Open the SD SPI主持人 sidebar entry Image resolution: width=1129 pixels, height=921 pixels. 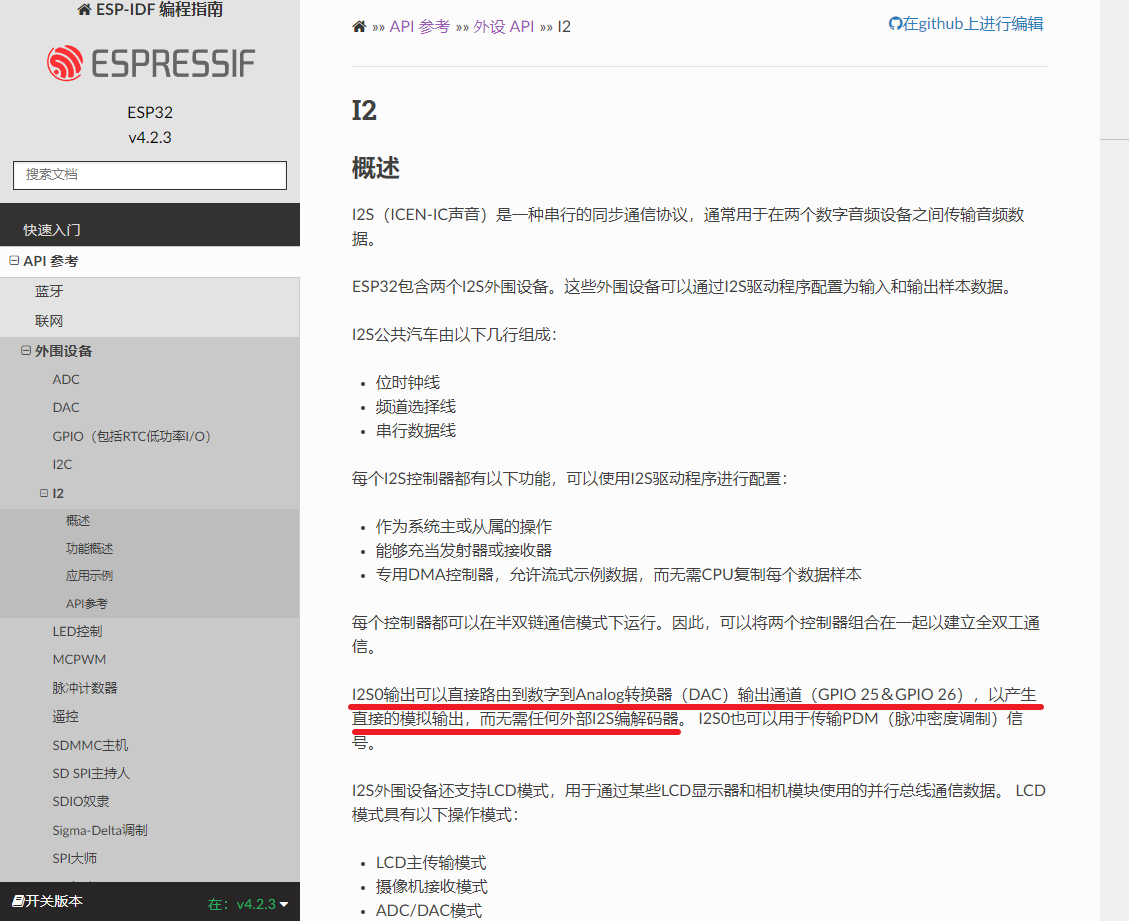91,773
